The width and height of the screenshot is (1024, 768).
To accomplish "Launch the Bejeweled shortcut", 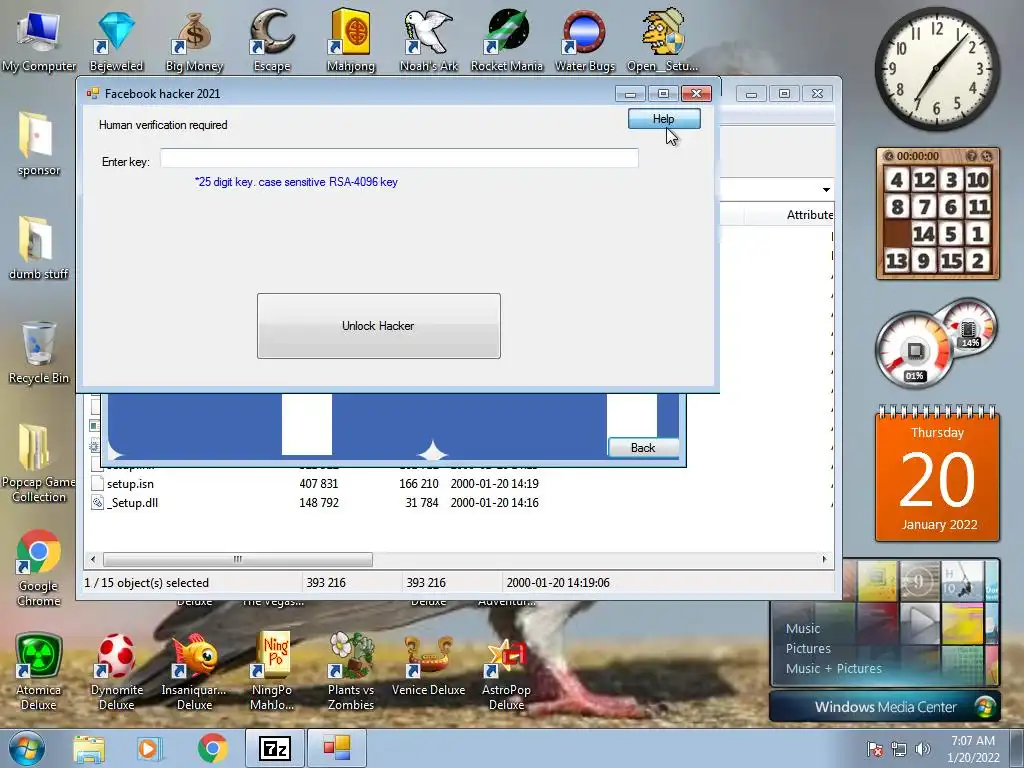I will [x=116, y=40].
